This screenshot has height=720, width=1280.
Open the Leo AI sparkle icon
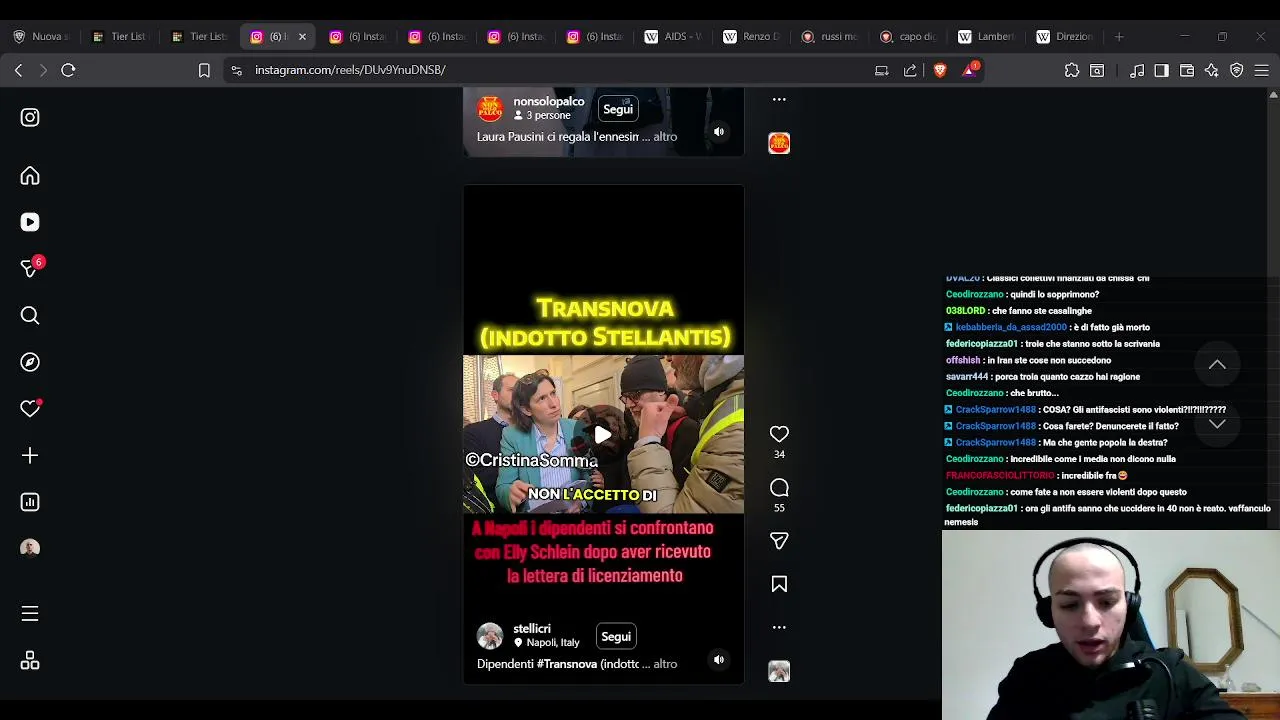pos(1212,70)
